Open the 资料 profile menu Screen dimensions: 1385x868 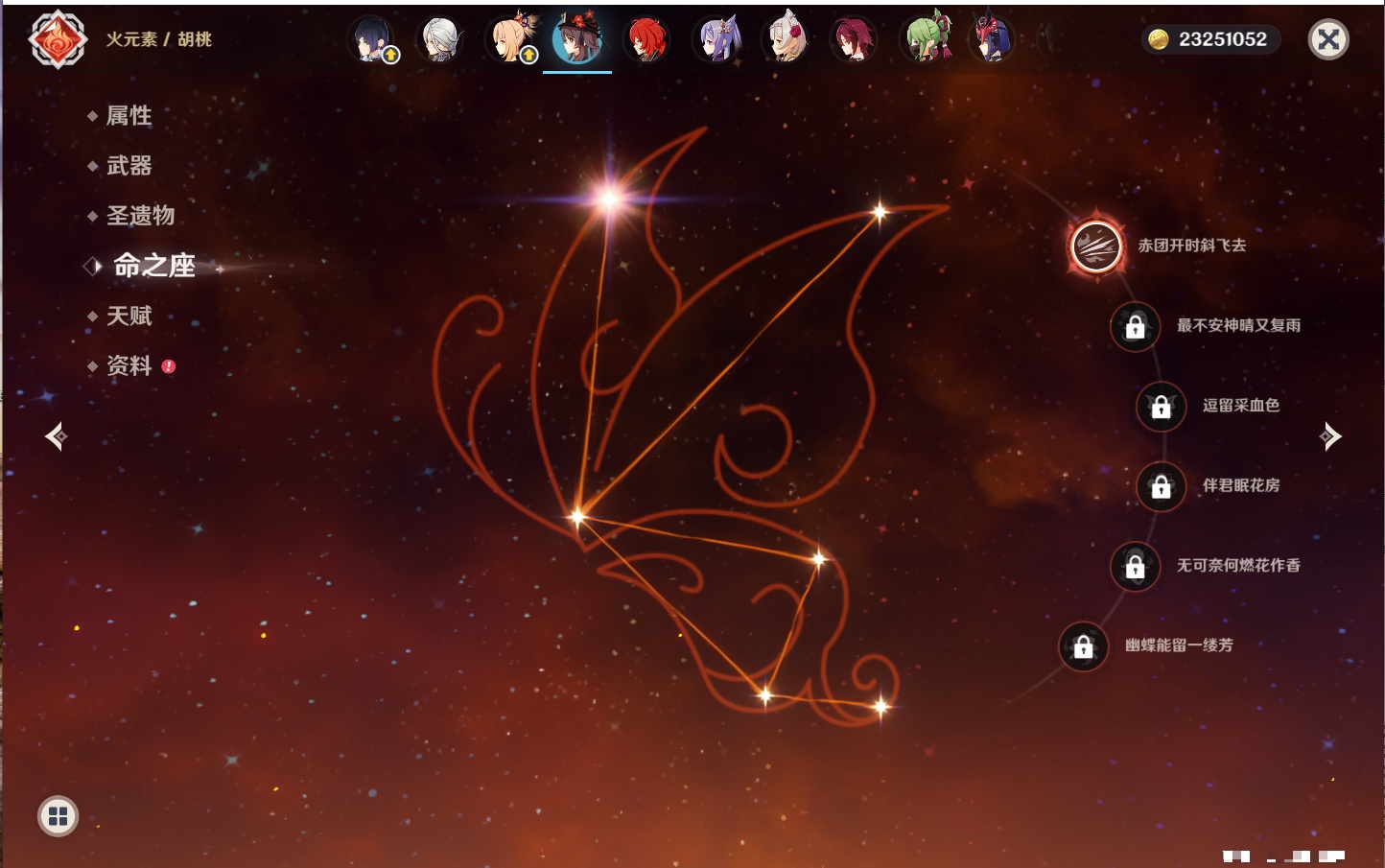129,365
